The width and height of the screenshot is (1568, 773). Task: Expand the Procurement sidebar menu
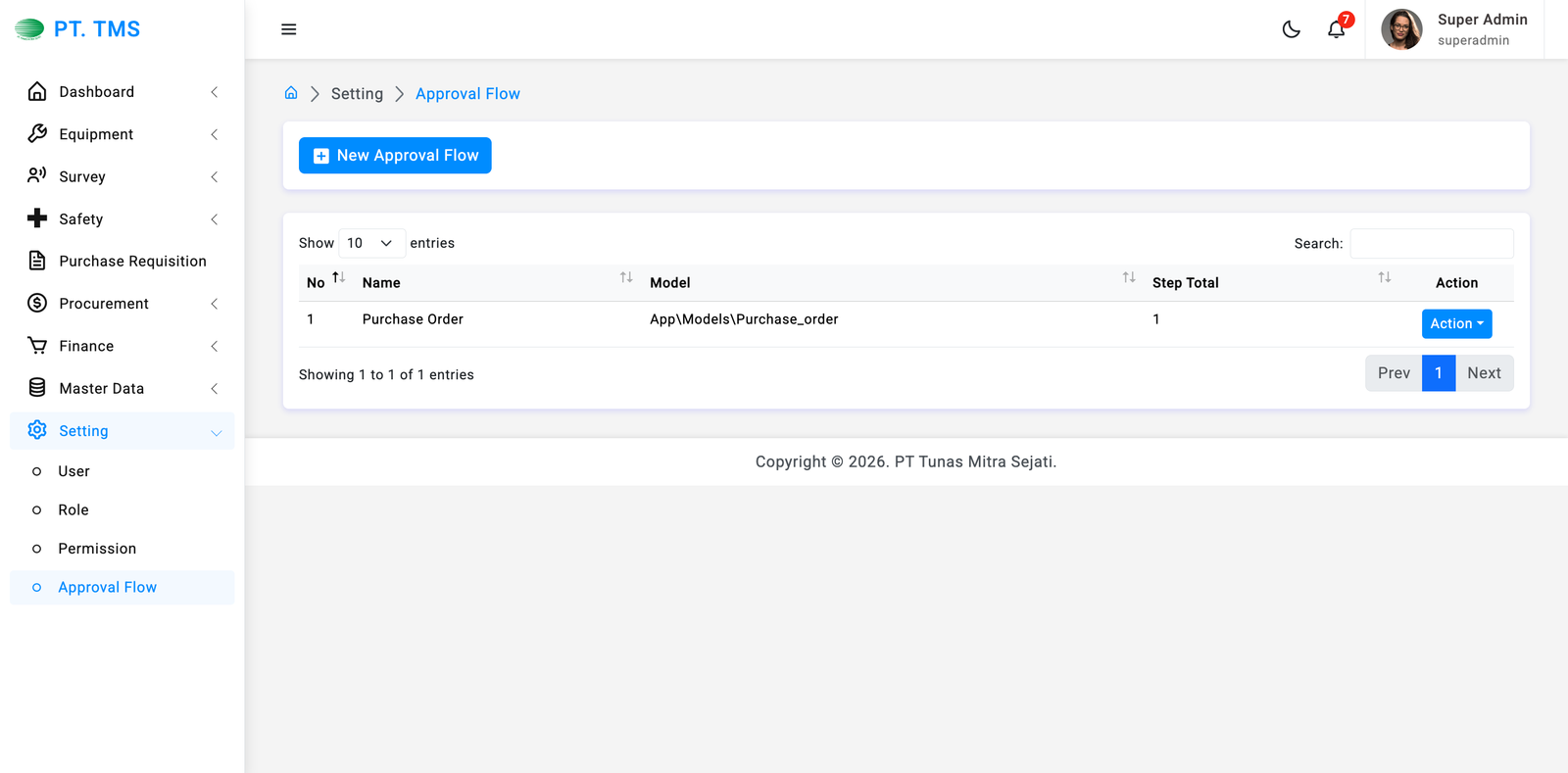122,304
